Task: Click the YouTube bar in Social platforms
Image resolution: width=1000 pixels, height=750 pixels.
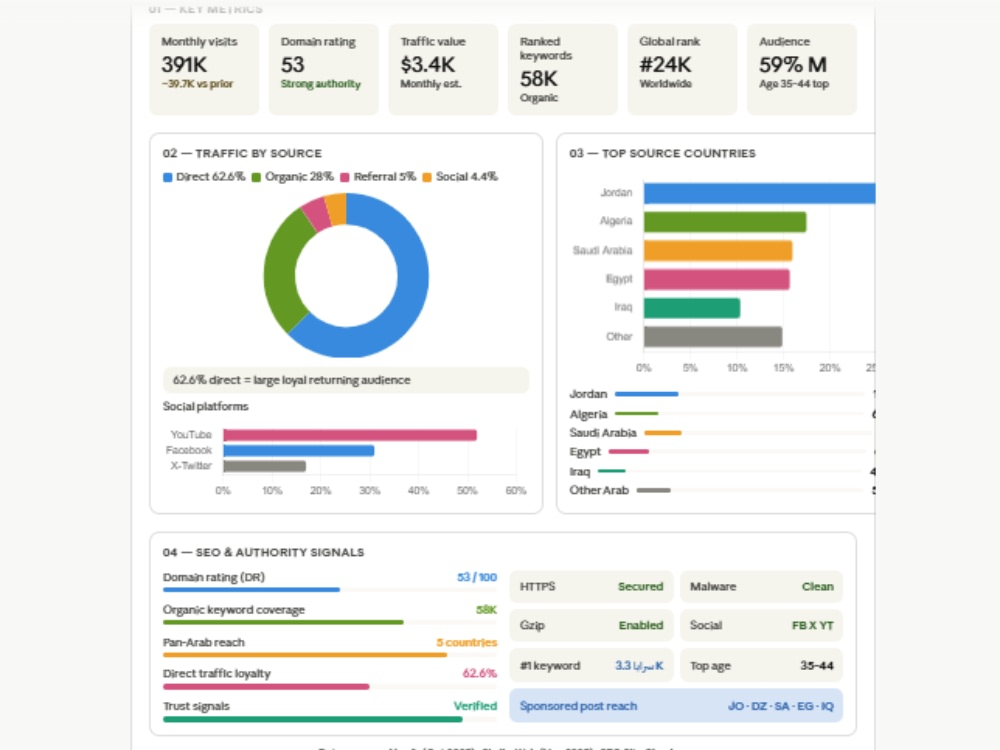Action: (x=350, y=435)
